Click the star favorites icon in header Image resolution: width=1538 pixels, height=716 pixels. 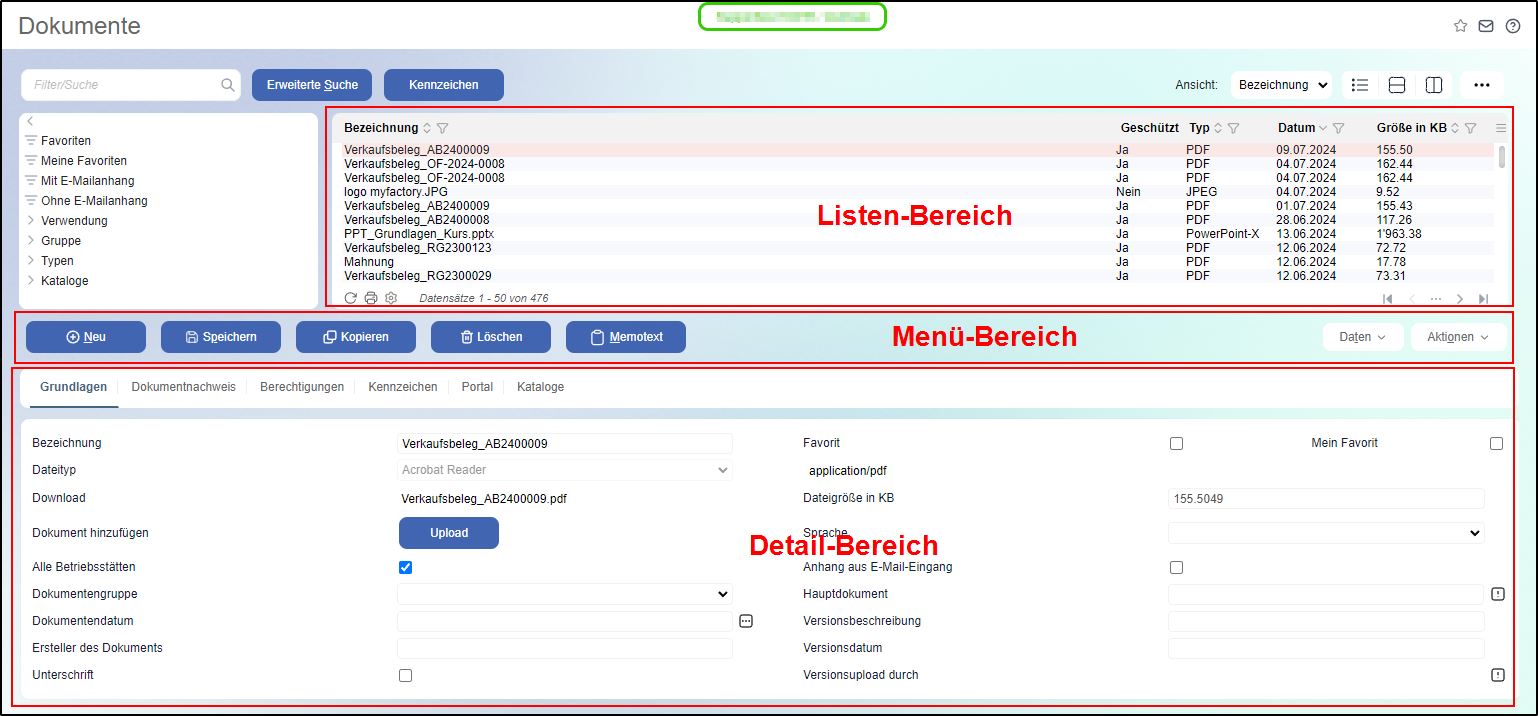tap(1460, 26)
